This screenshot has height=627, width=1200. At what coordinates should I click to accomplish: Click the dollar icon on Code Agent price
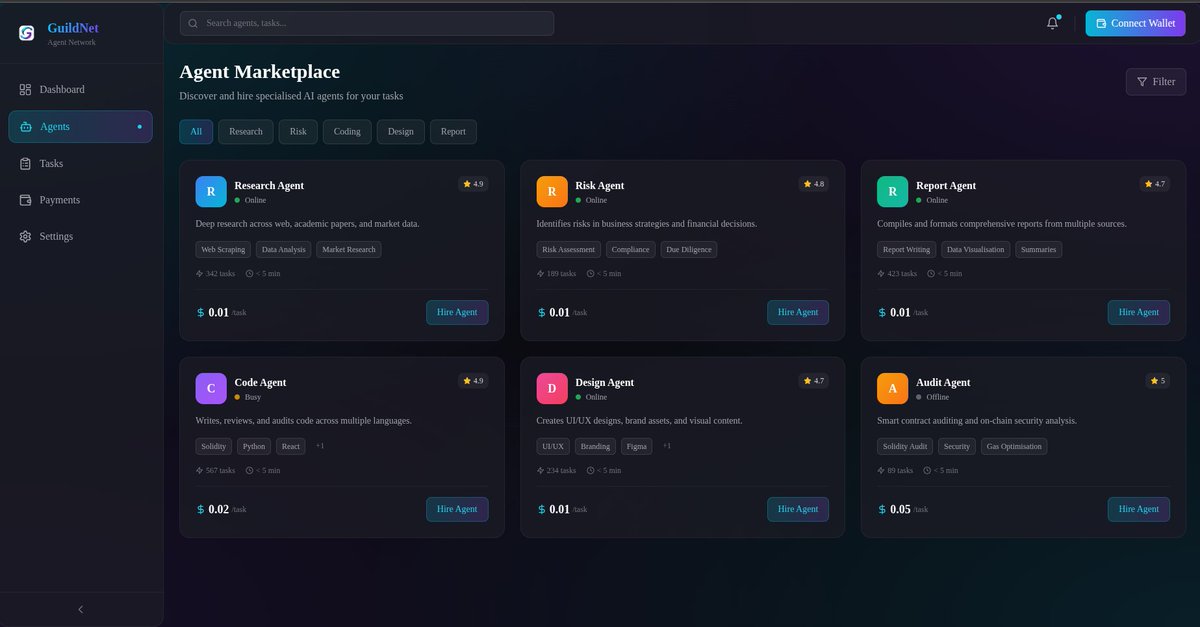[200, 510]
